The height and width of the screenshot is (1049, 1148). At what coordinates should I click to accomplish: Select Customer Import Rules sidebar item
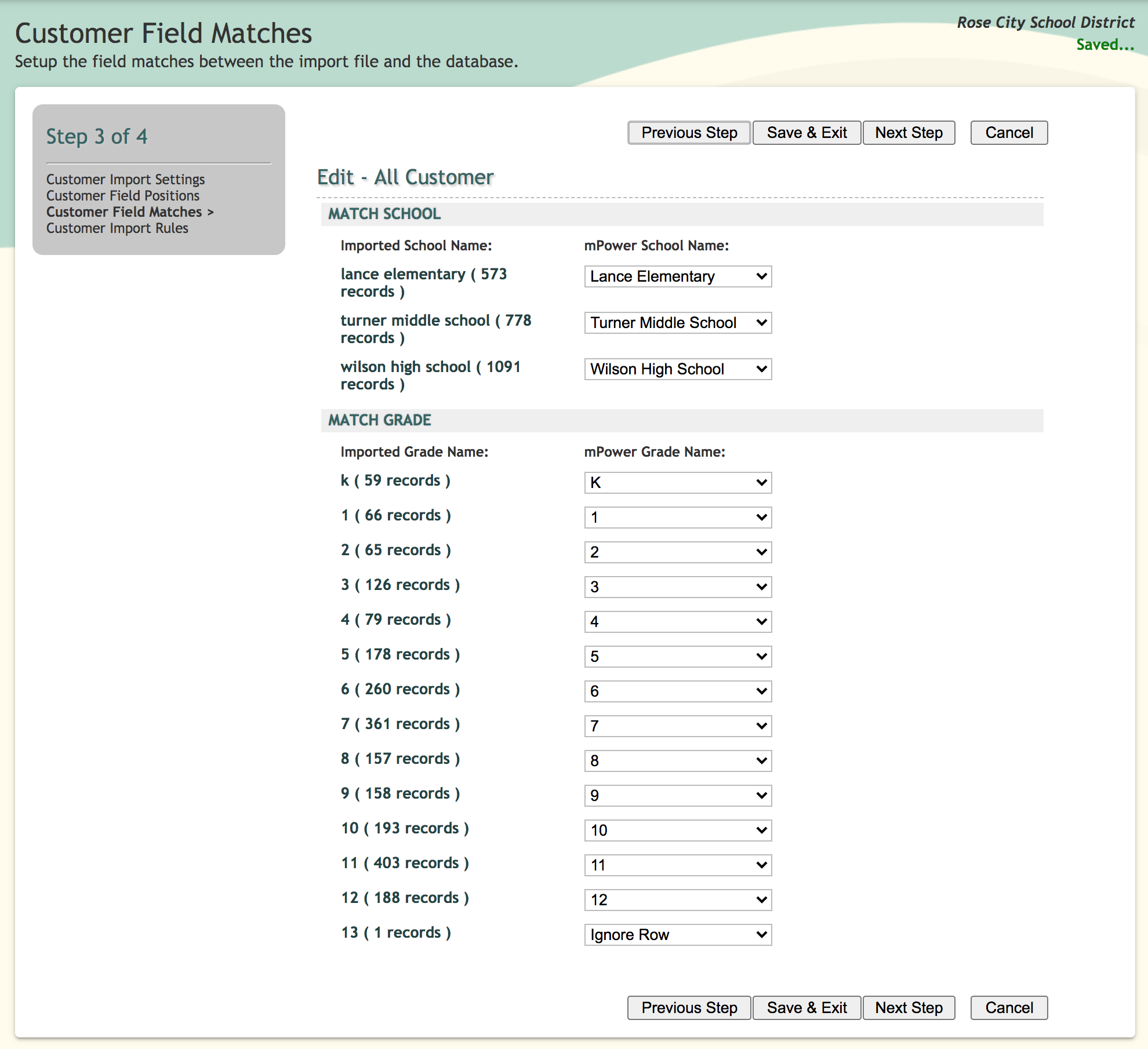[117, 228]
